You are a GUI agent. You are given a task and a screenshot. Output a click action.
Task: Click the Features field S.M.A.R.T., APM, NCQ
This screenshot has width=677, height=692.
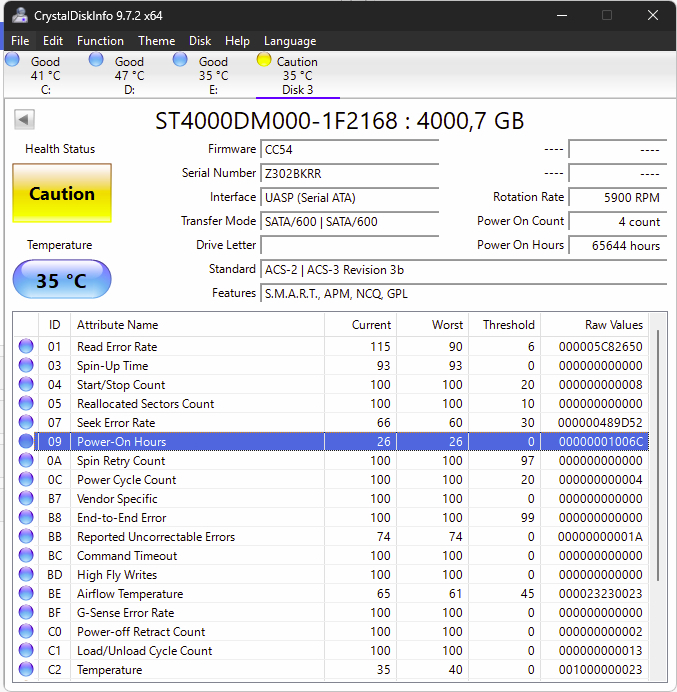point(463,293)
